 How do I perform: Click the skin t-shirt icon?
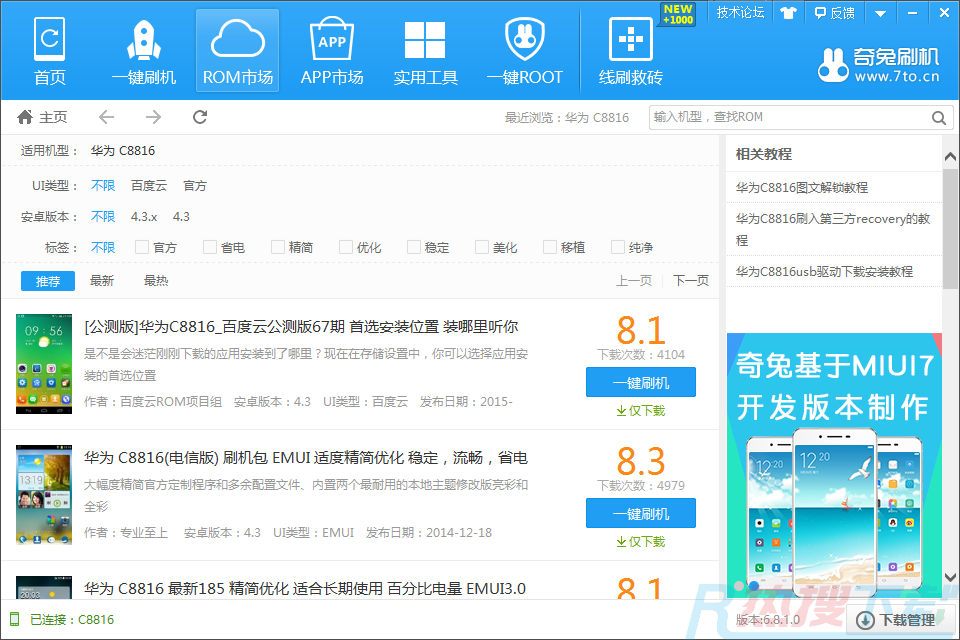[x=788, y=12]
